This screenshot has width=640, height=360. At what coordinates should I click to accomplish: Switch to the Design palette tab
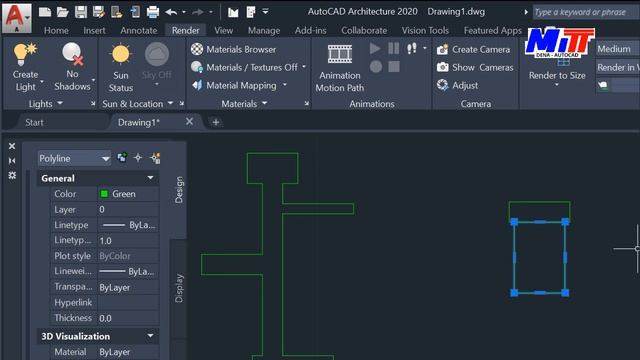179,190
